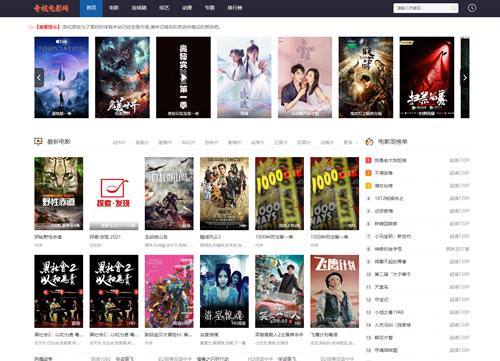Open the Foundation poster thumbnail

(x=61, y=77)
